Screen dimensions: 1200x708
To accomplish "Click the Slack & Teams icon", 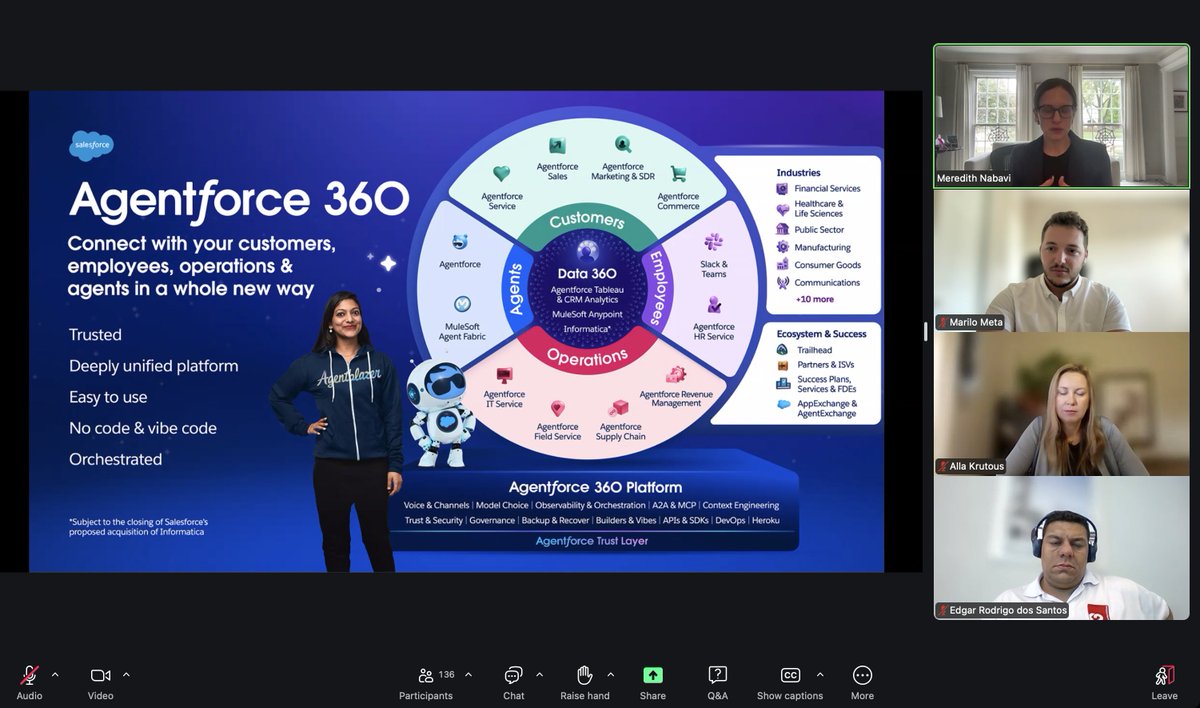I will 714,242.
